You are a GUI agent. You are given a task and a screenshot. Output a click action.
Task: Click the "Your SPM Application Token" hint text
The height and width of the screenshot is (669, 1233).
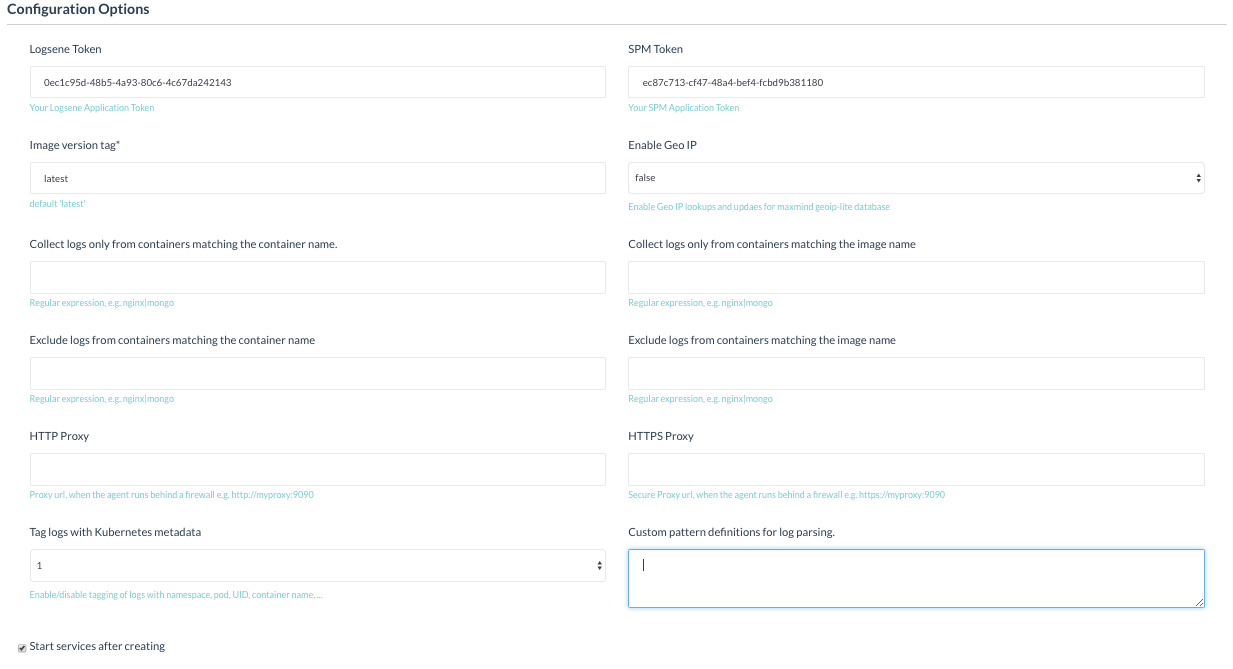(x=683, y=108)
